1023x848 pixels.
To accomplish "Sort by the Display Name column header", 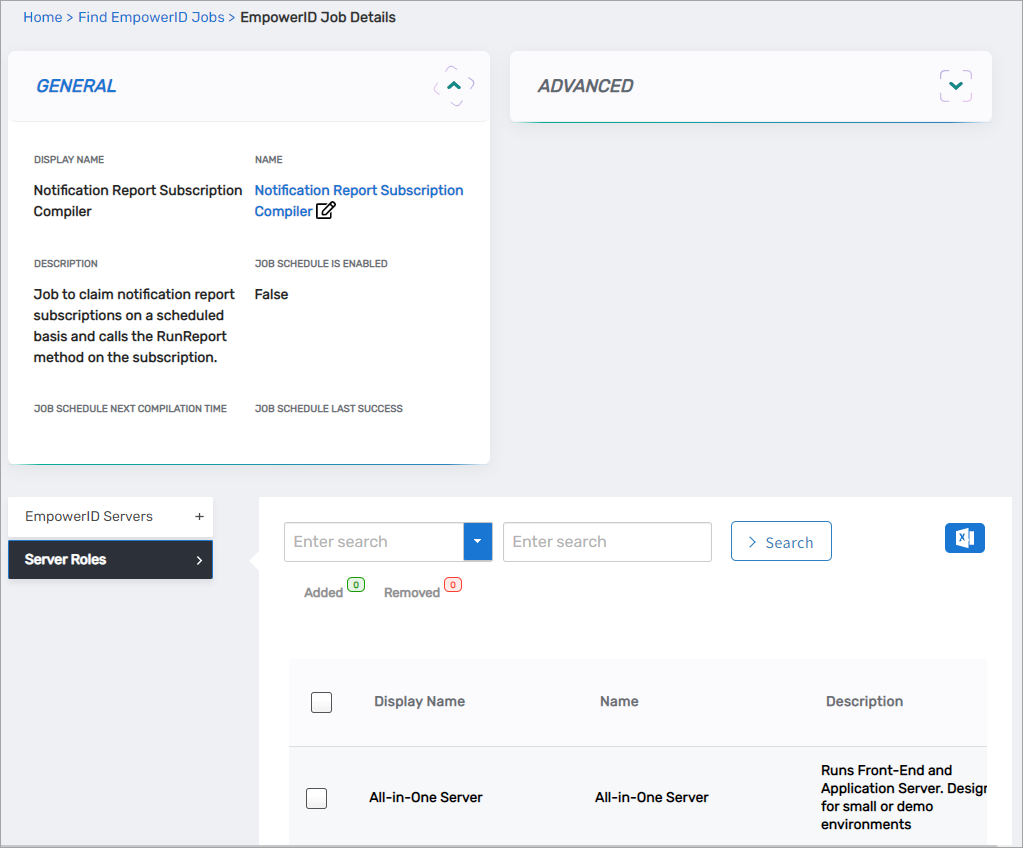I will click(419, 702).
